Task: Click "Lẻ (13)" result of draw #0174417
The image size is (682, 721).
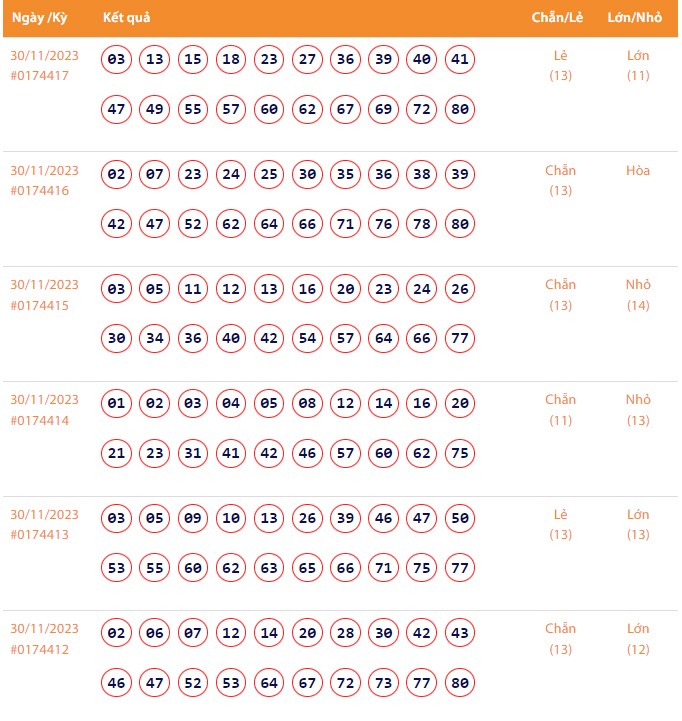Action: pos(561,65)
